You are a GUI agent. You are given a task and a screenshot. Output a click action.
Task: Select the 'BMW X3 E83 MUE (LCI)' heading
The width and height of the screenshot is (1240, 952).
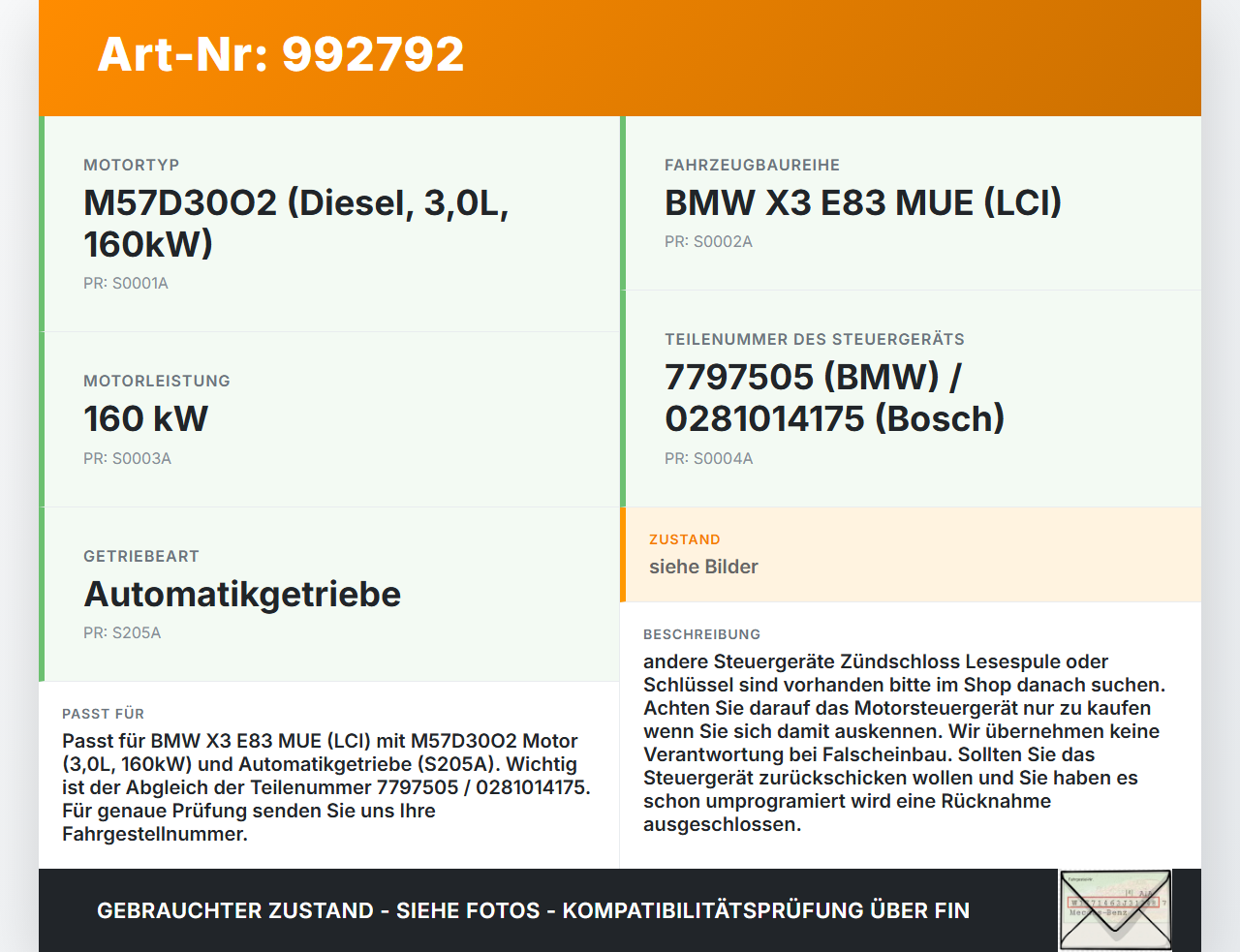pyautogui.click(x=863, y=202)
